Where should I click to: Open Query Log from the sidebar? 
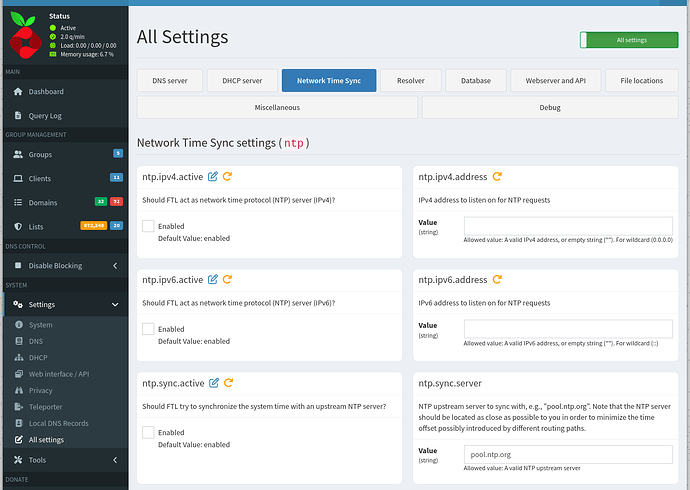45,115
